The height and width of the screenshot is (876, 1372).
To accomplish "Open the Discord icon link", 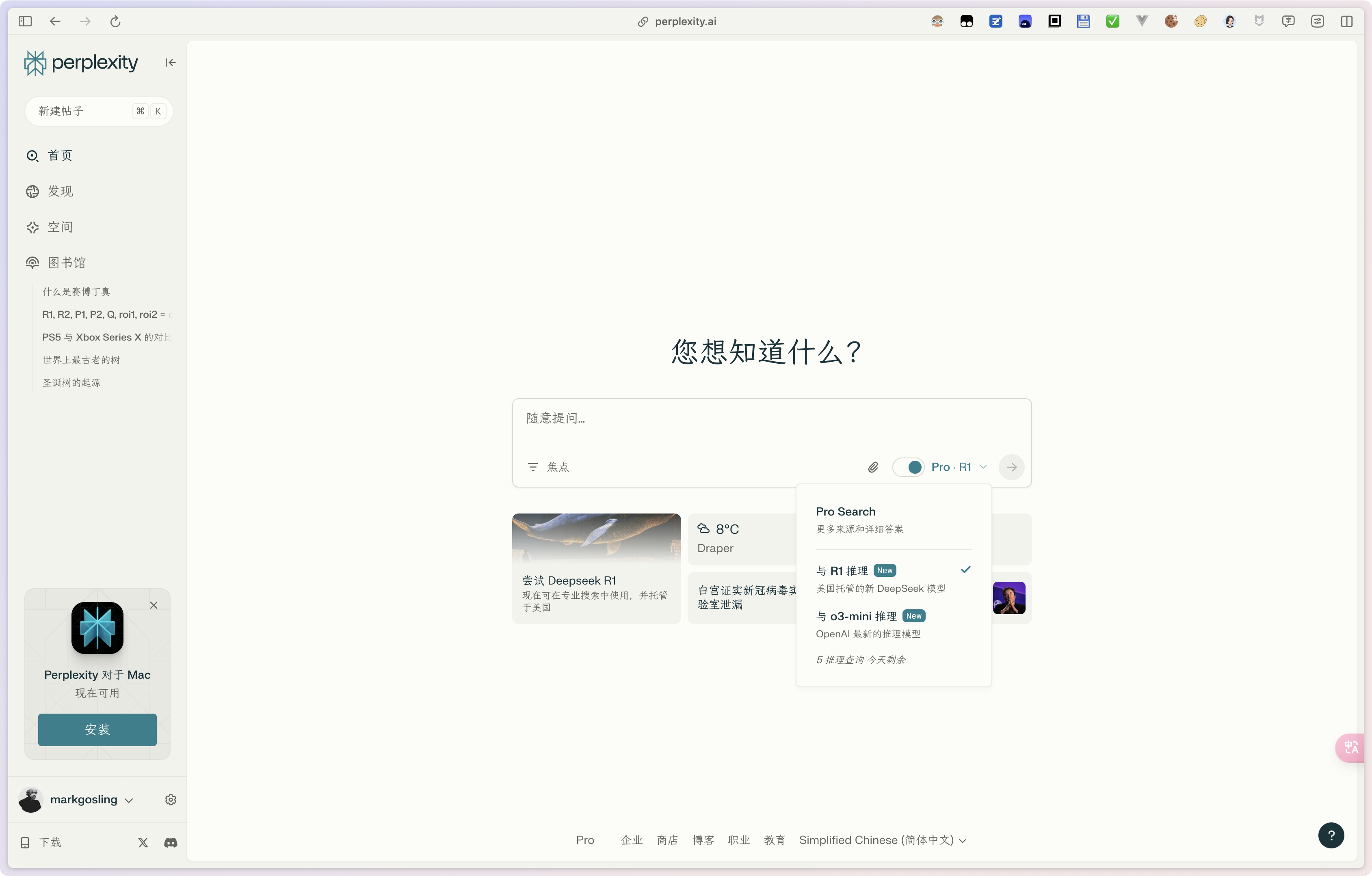I will coord(170,842).
